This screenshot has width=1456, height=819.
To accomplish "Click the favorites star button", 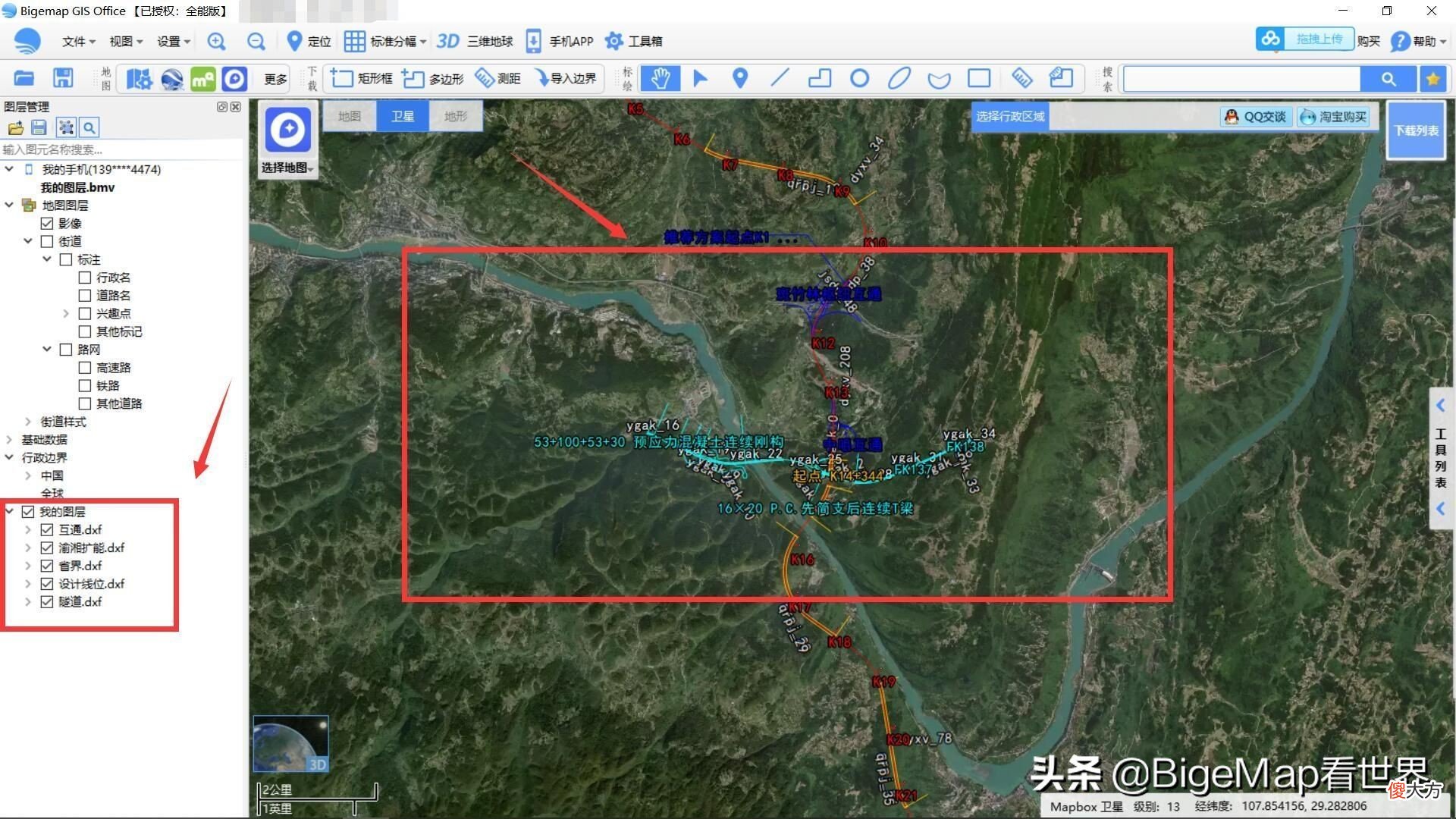I will (1432, 78).
